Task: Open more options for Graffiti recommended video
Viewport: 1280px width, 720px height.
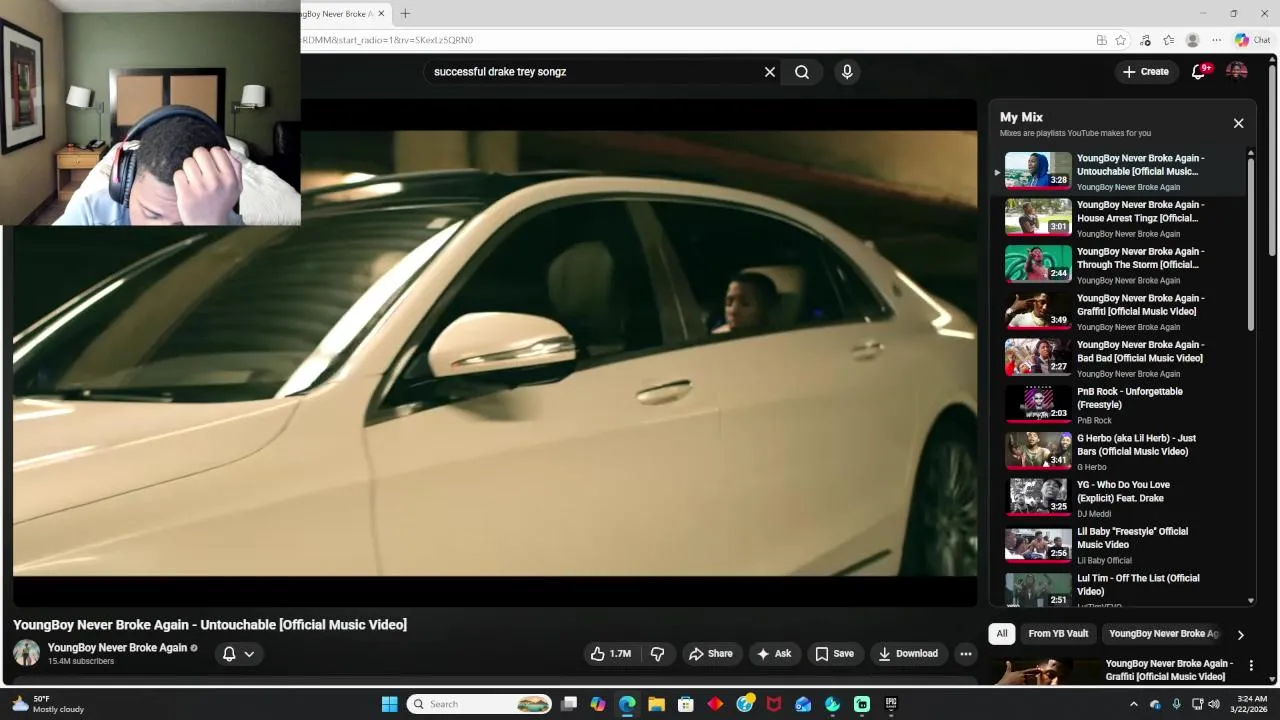Action: pyautogui.click(x=1250, y=666)
